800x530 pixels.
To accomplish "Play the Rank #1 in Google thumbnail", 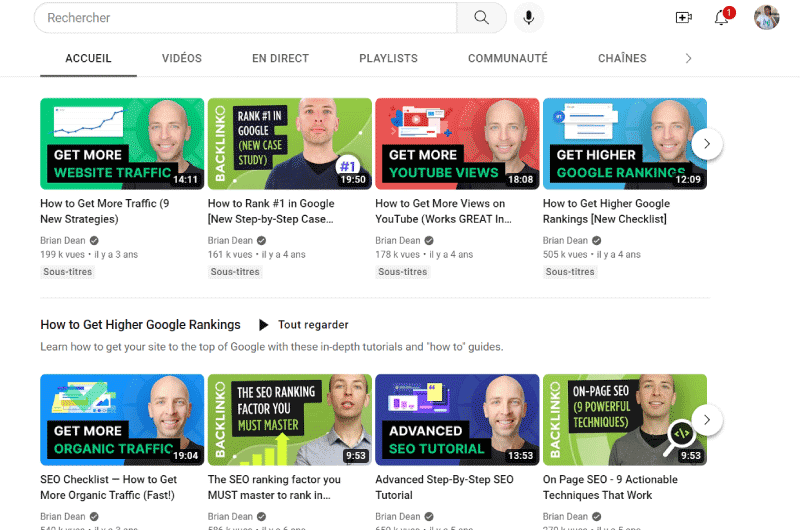I will click(x=290, y=144).
